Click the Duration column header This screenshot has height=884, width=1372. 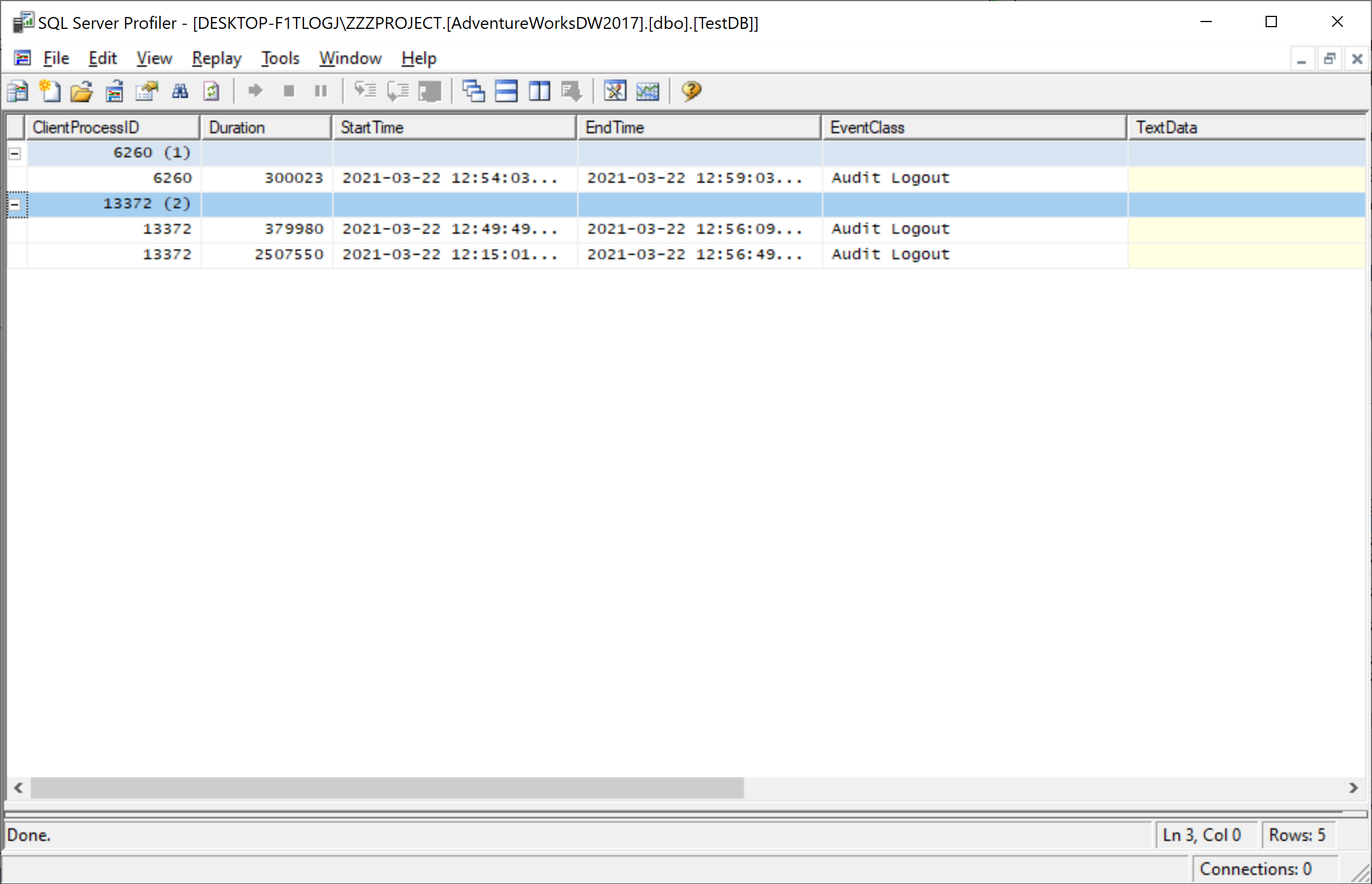267,127
